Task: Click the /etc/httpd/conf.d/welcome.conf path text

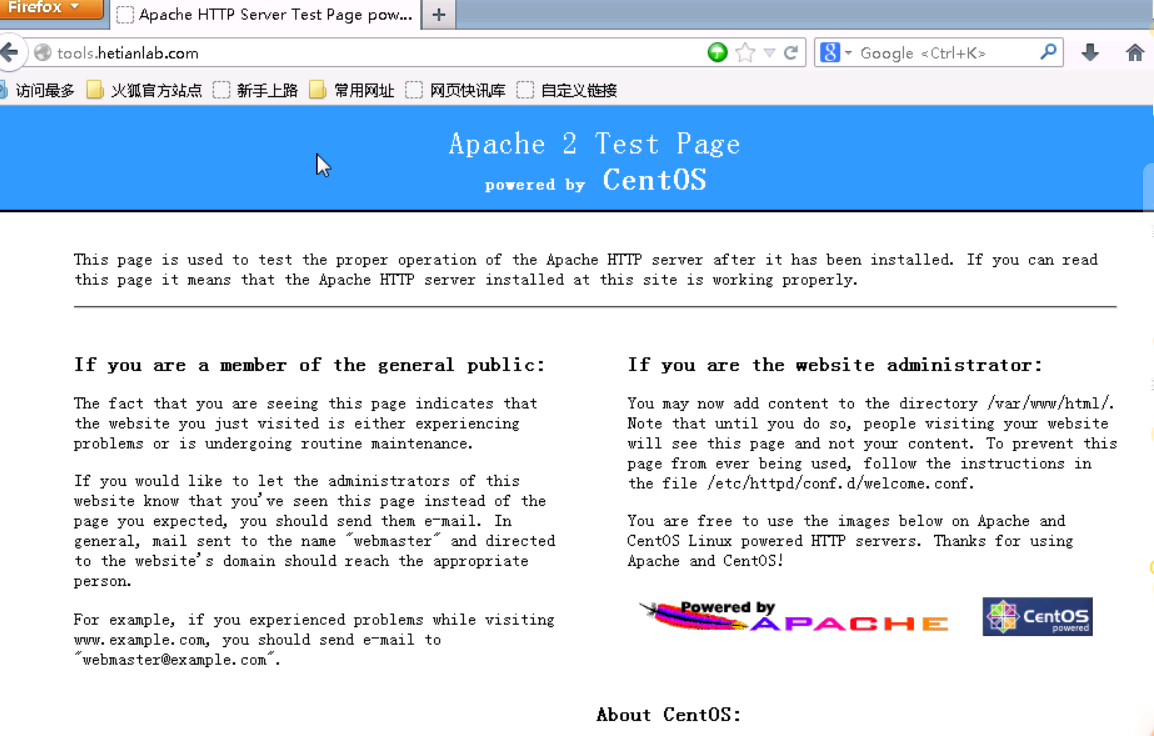Action: coord(840,484)
